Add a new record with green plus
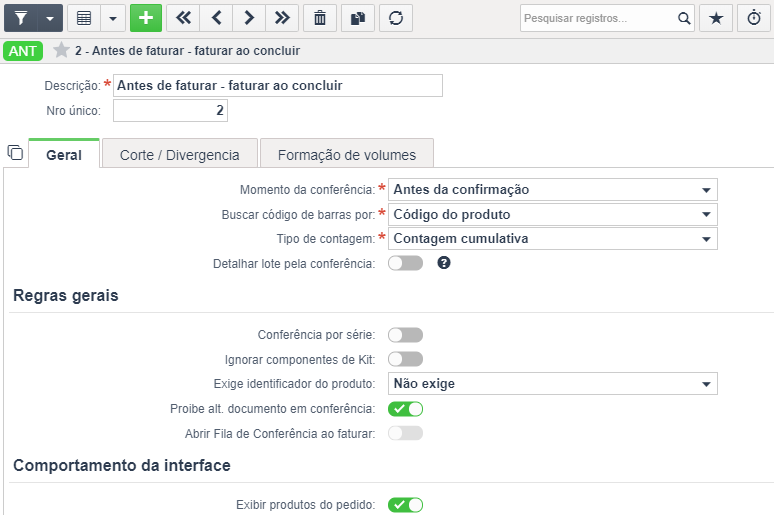 tap(146, 18)
